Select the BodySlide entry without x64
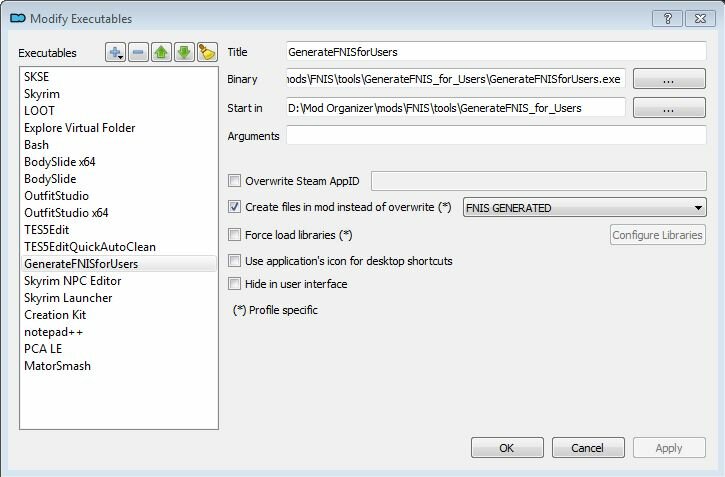This screenshot has height=477, width=725. [x=118, y=179]
